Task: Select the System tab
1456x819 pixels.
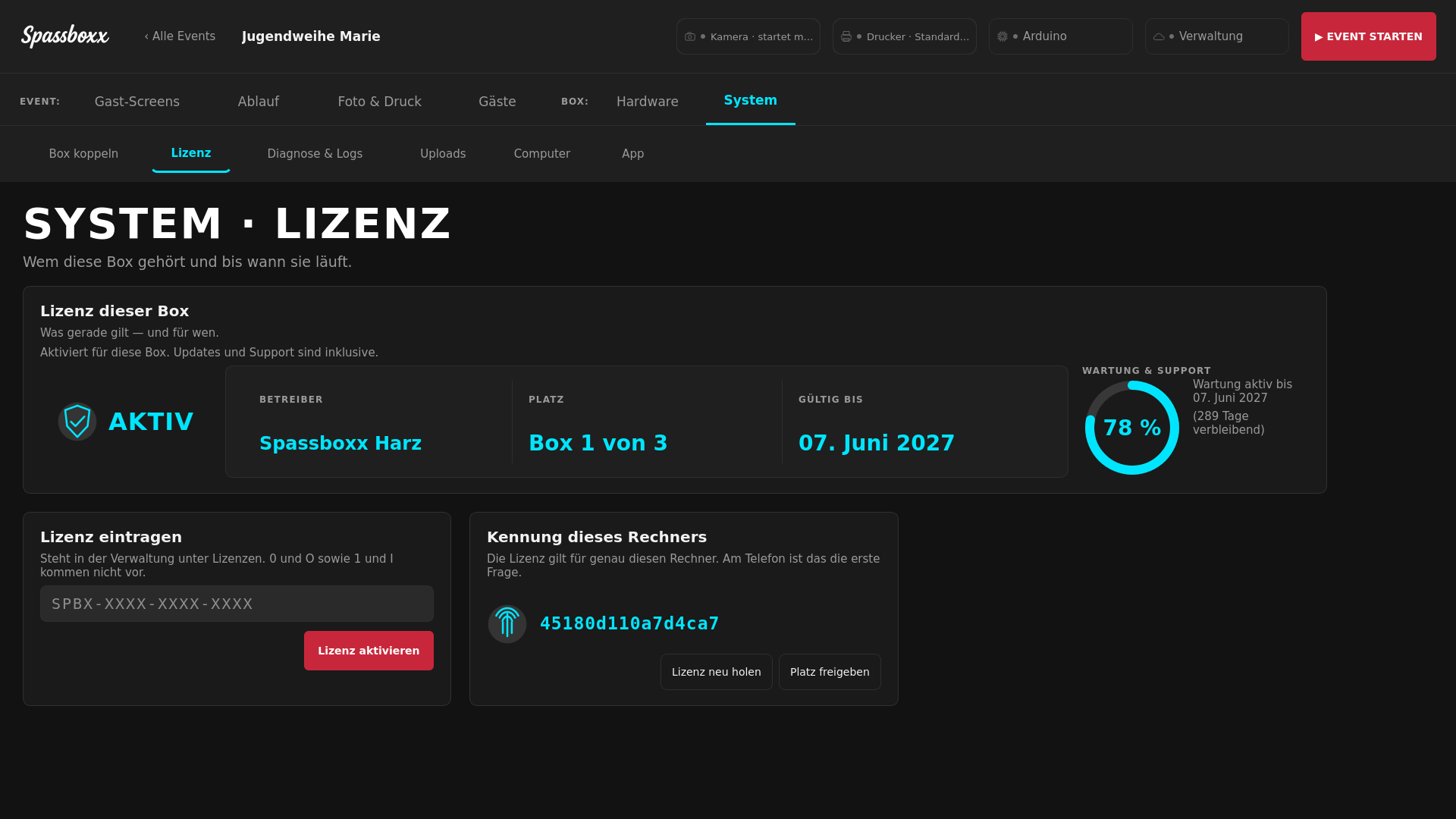Action: pyautogui.click(x=751, y=100)
